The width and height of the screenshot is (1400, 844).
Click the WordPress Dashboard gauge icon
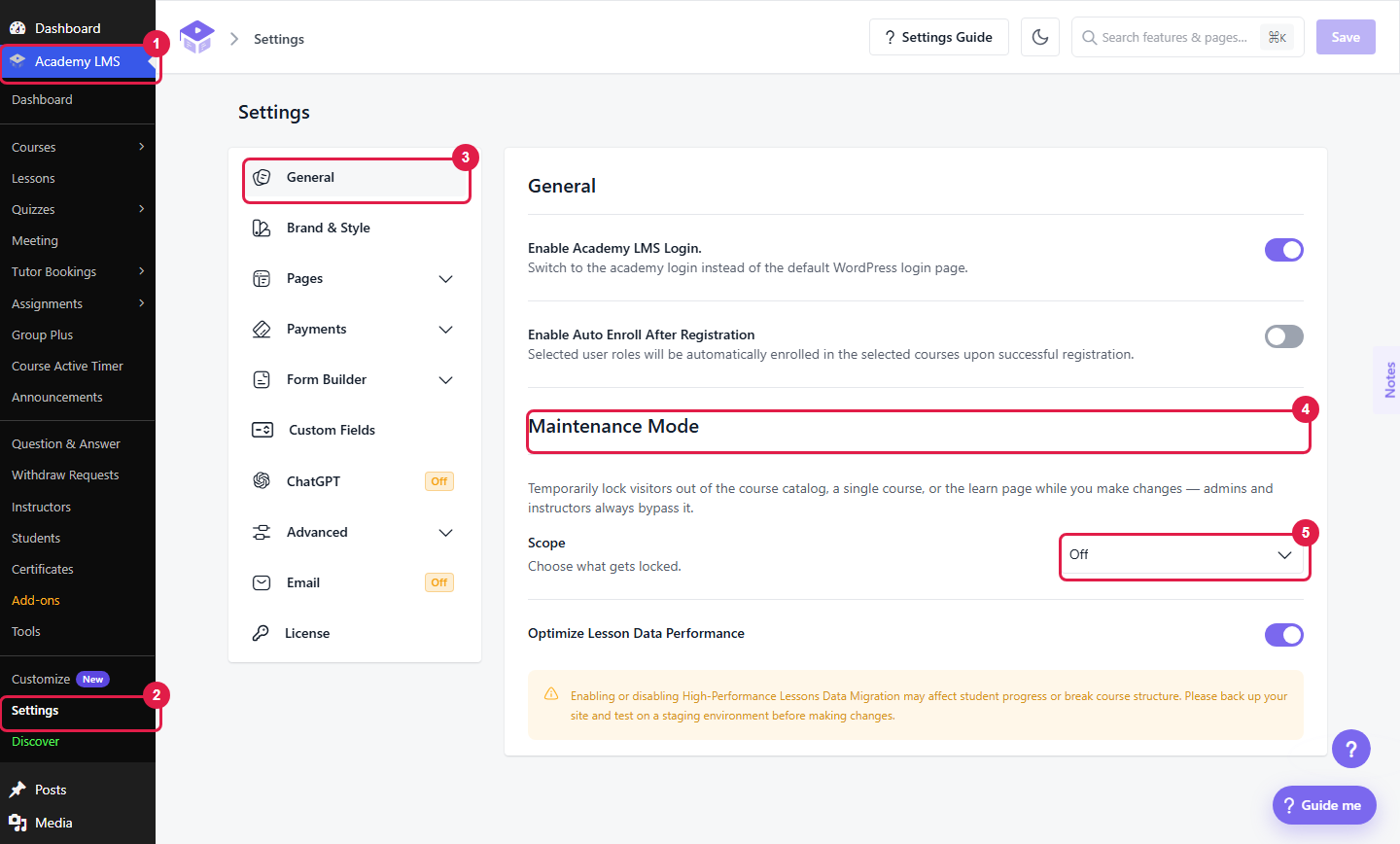[17, 28]
